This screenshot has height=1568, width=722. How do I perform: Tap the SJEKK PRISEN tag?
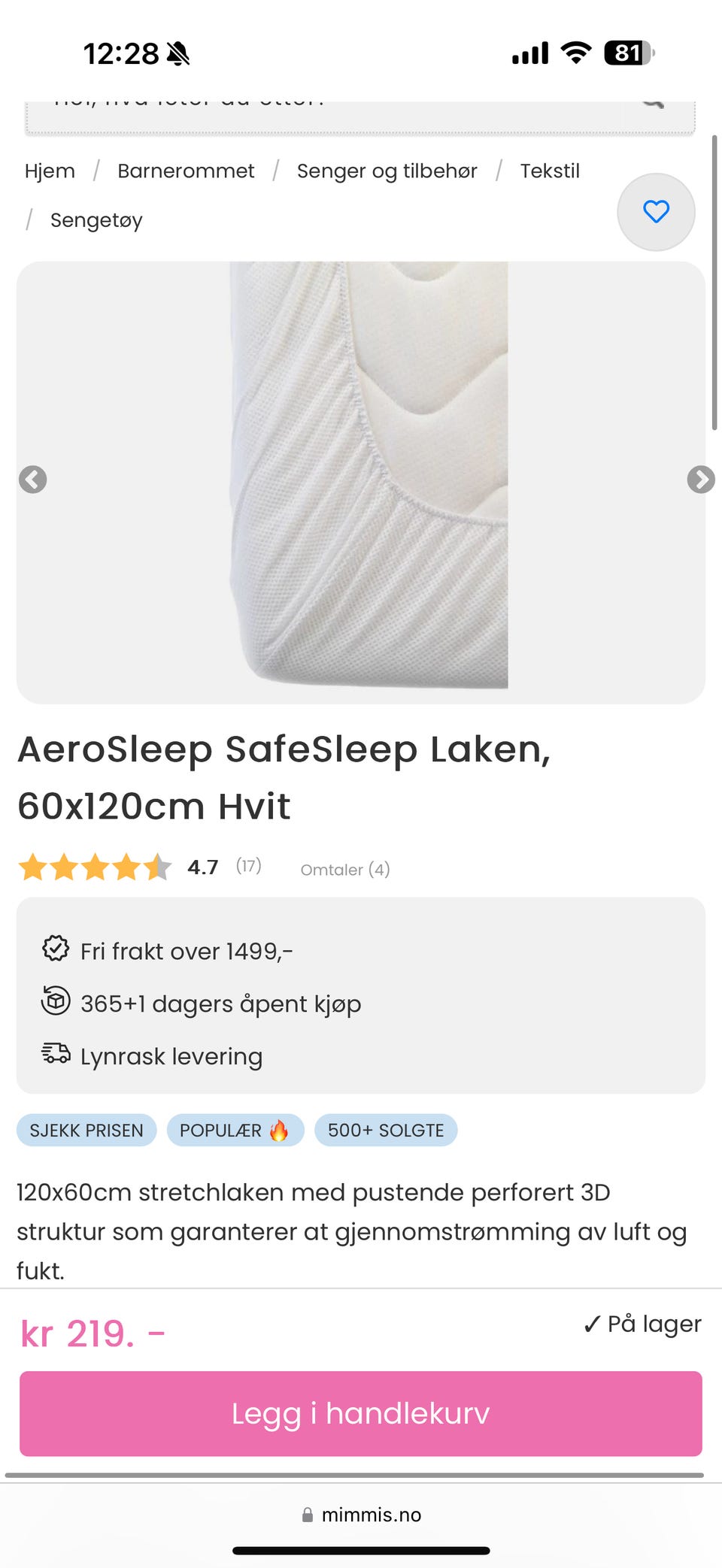coord(86,1131)
